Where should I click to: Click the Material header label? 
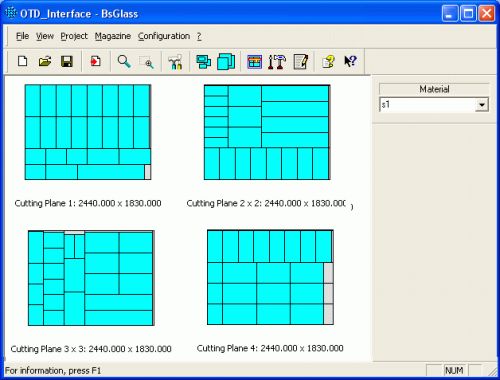click(434, 89)
